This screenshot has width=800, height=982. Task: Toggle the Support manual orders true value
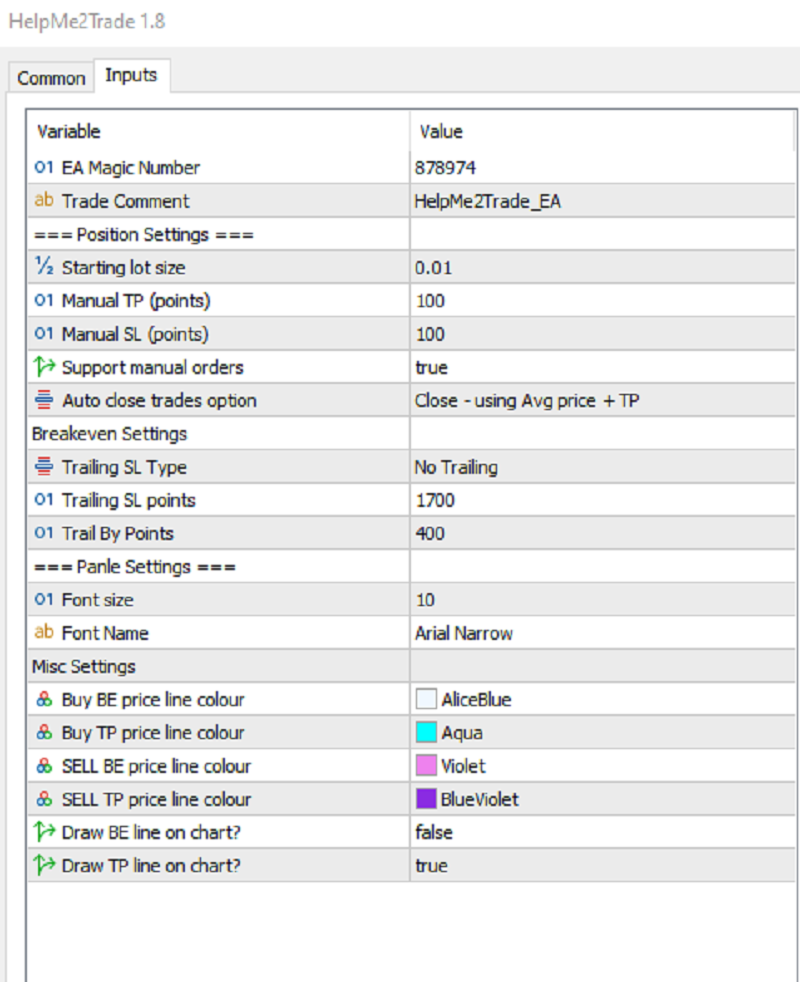pos(432,367)
